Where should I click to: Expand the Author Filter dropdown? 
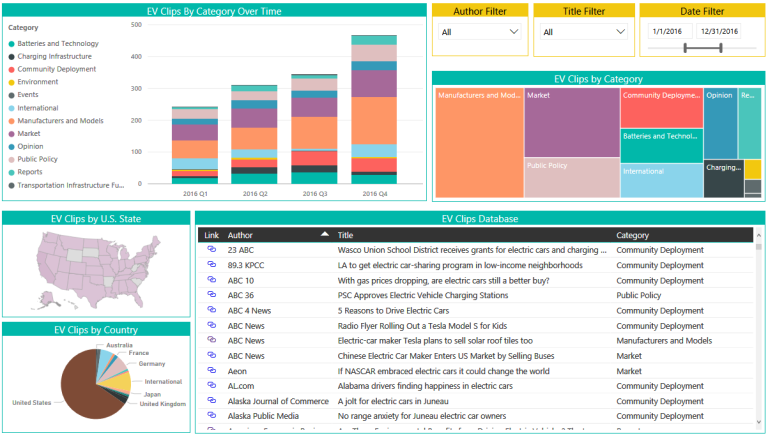tap(480, 32)
